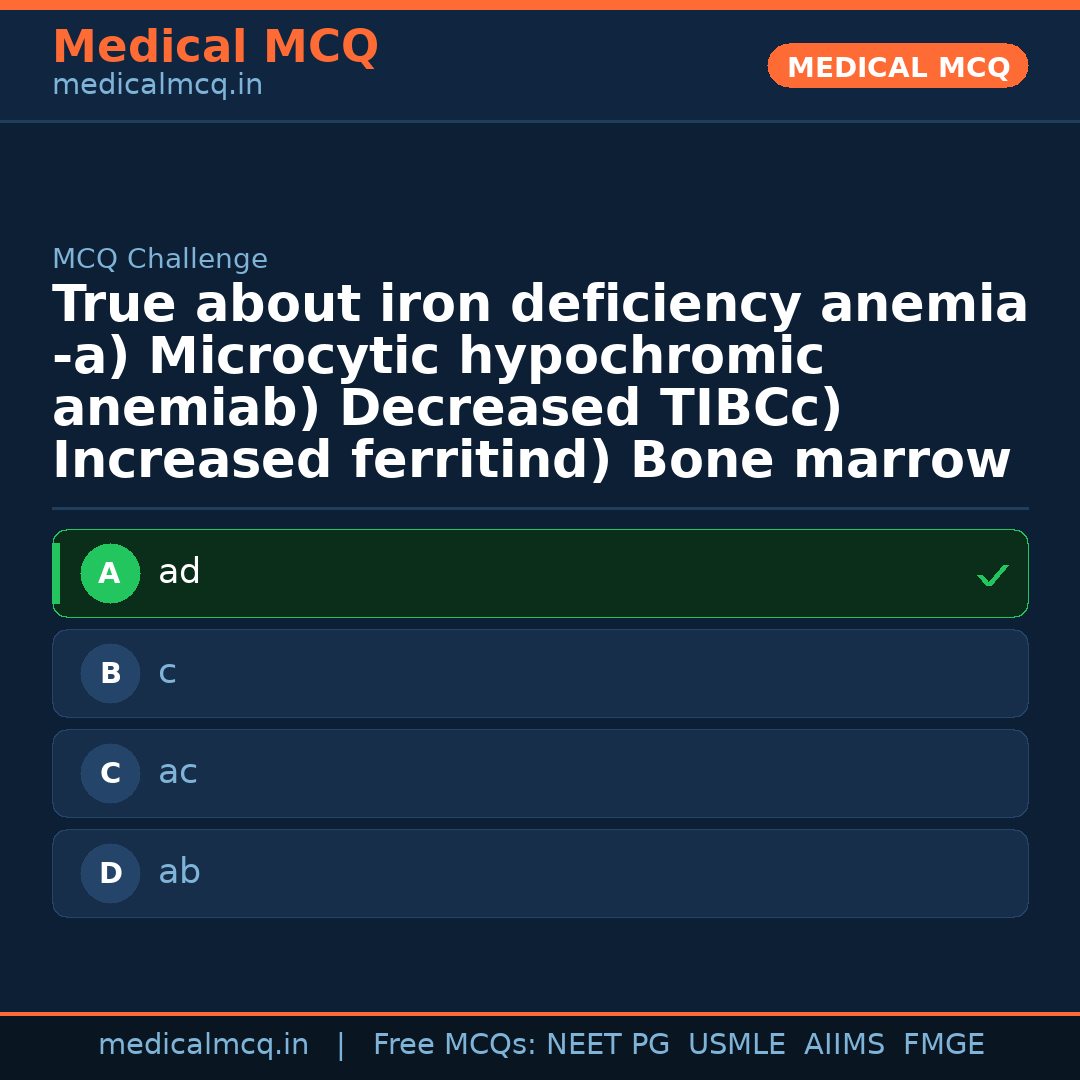Click the iron deficiency anemia question text
The width and height of the screenshot is (1080, 1080).
(540, 383)
